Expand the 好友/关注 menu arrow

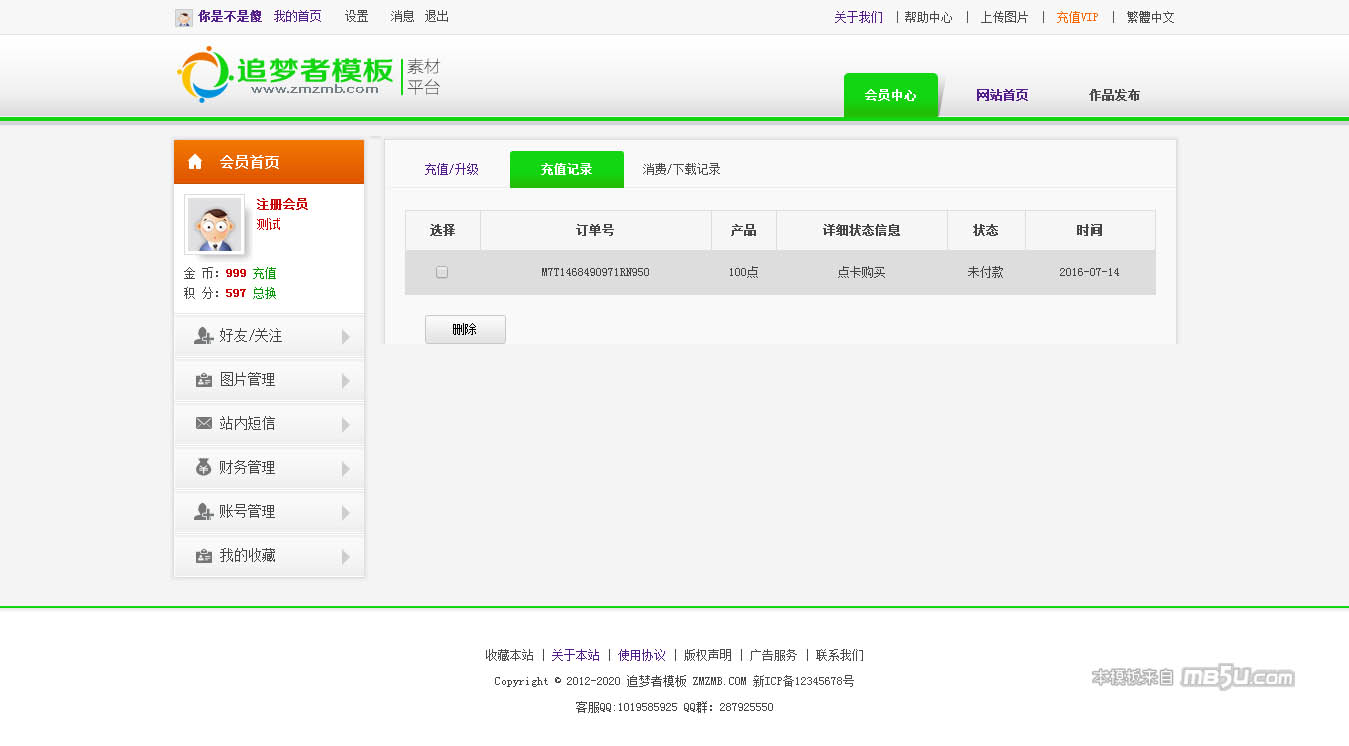coord(346,337)
